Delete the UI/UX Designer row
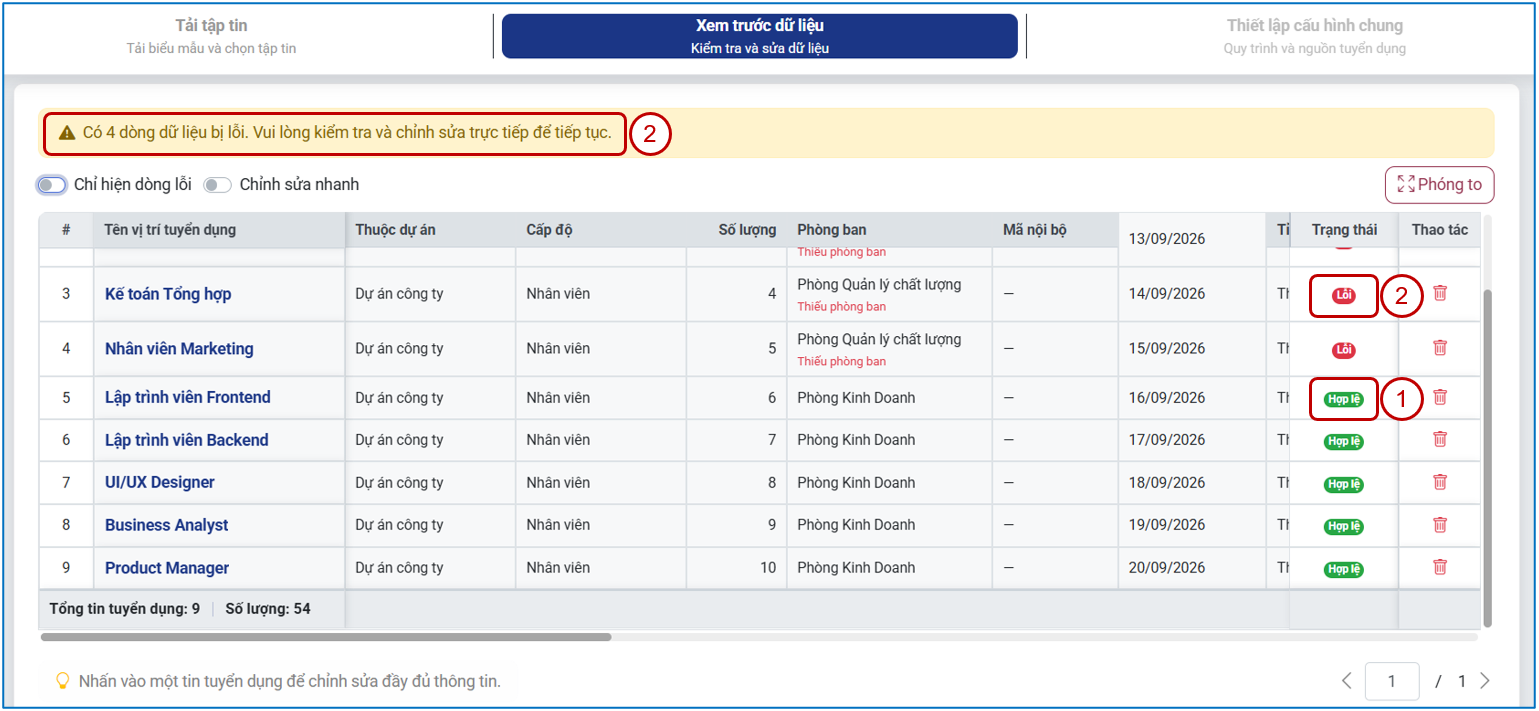 click(x=1440, y=481)
